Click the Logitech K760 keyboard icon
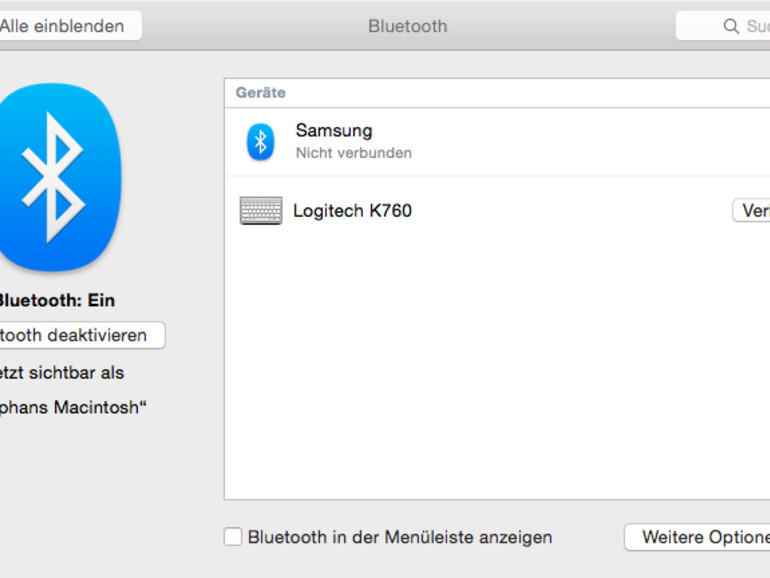This screenshot has height=578, width=770. (x=261, y=211)
